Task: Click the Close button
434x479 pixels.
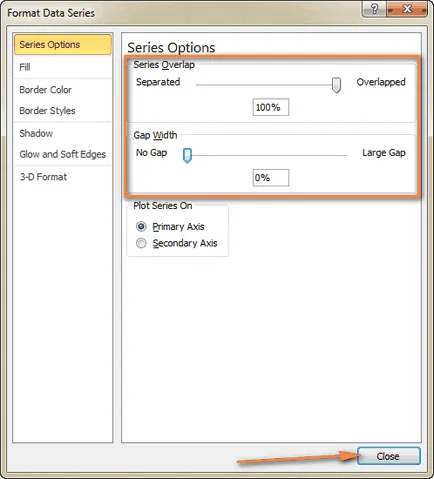Action: tap(389, 456)
